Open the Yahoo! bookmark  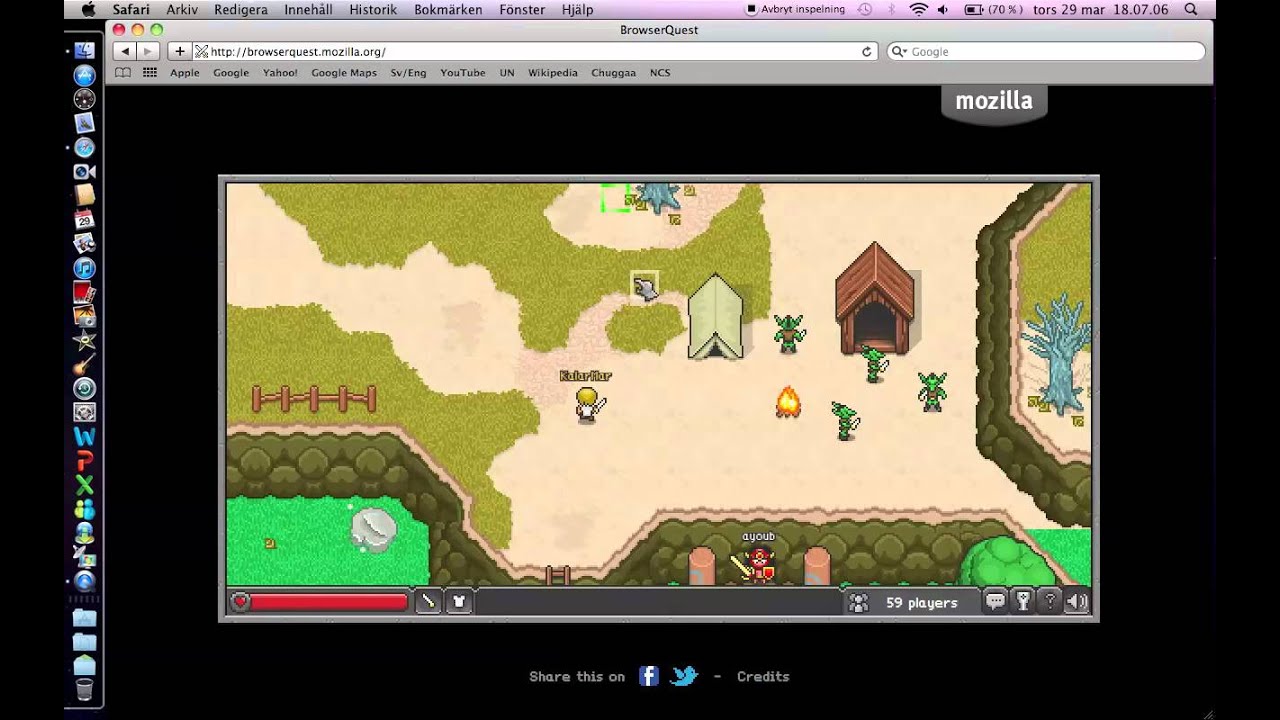(280, 73)
